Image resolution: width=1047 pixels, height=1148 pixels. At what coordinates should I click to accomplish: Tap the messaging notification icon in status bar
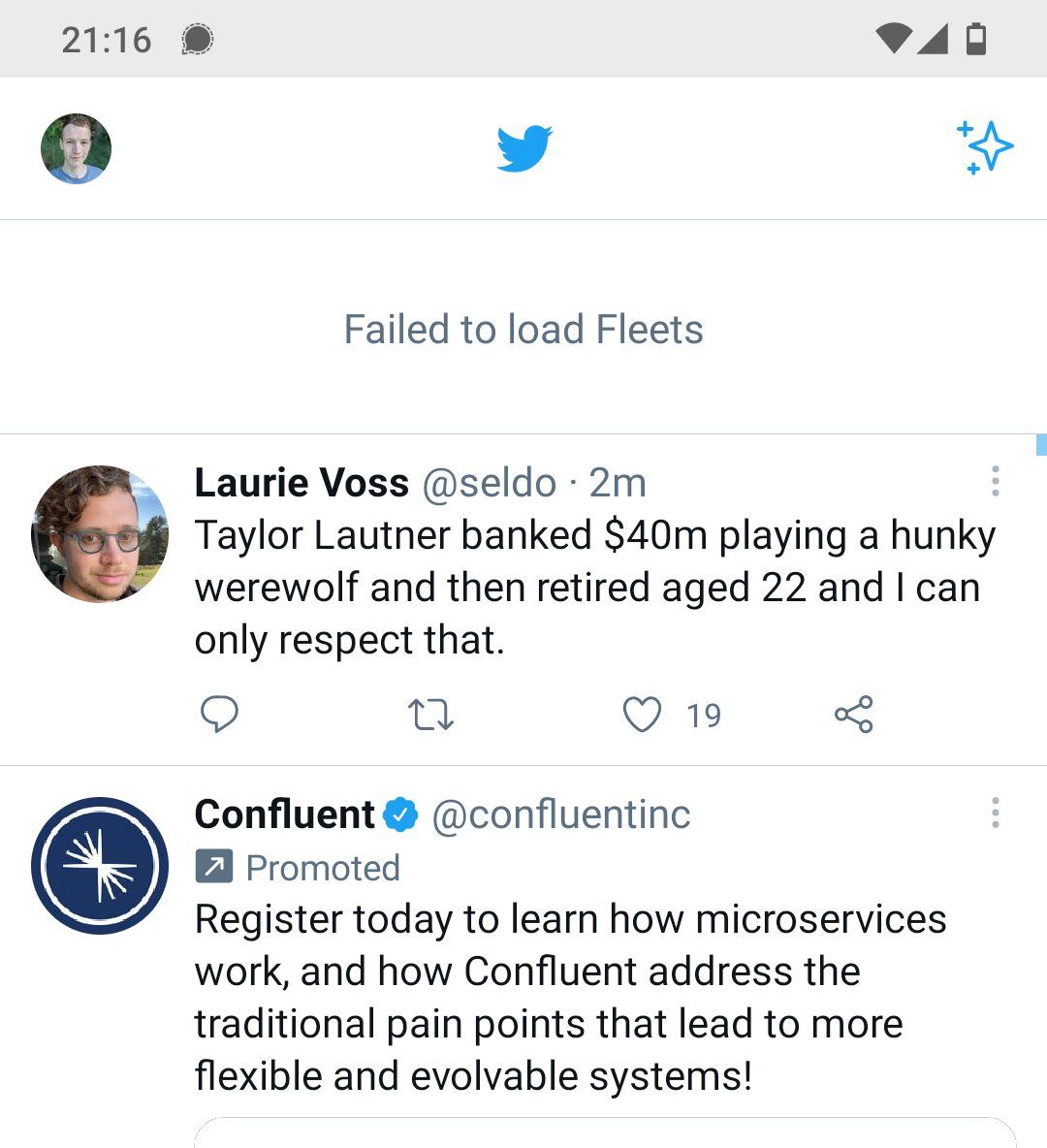pos(197,39)
